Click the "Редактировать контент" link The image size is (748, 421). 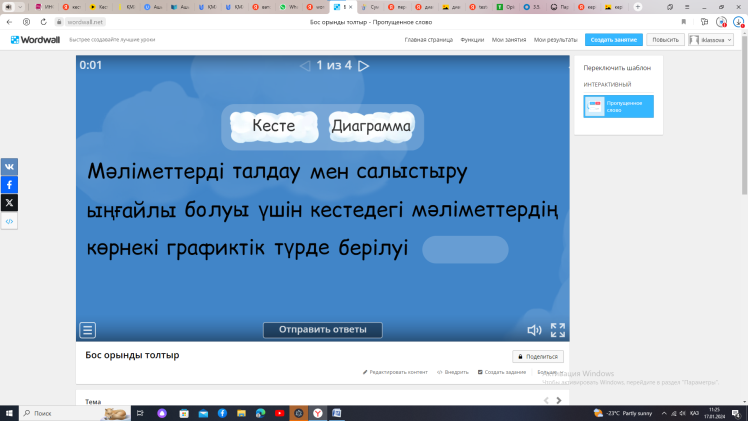(x=395, y=372)
